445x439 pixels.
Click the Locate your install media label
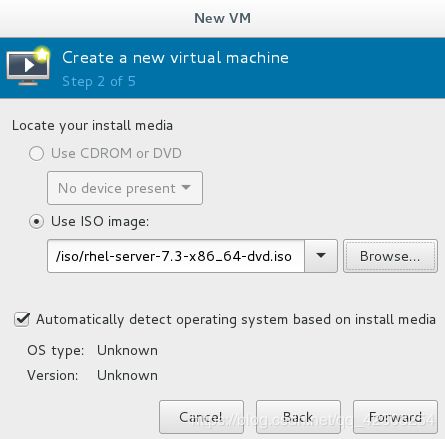[92, 126]
